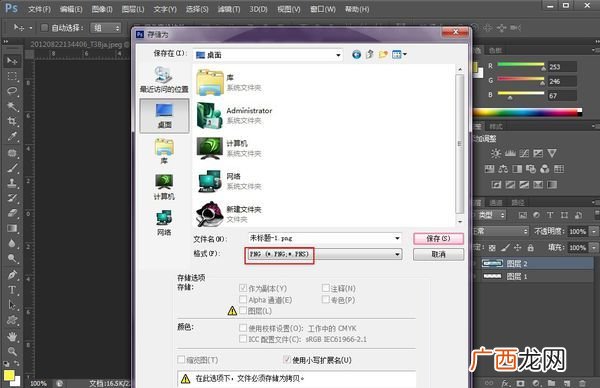Open the 图像(I) menu
Image resolution: width=600 pixels, height=388 pixels.
[x=102, y=9]
